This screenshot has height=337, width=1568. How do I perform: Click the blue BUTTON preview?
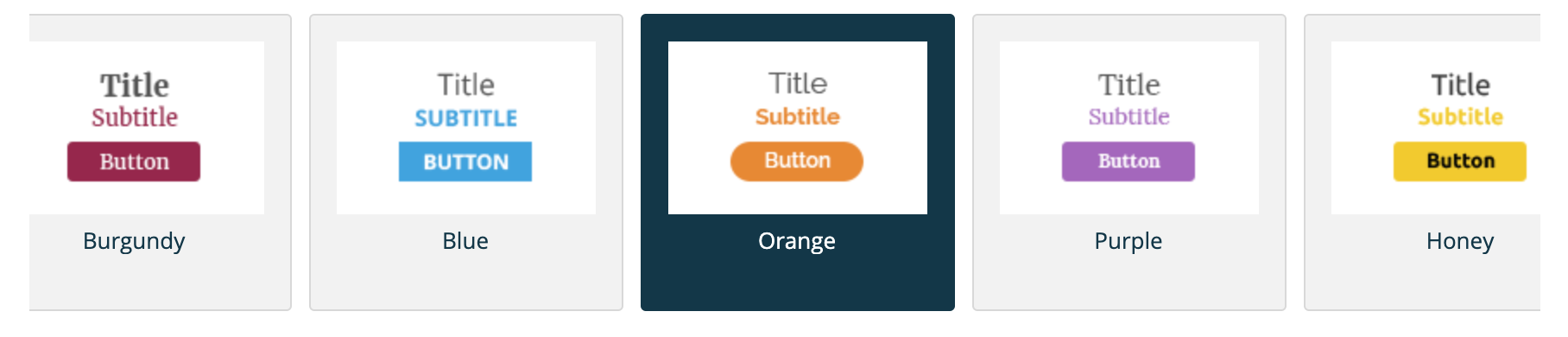click(x=465, y=162)
